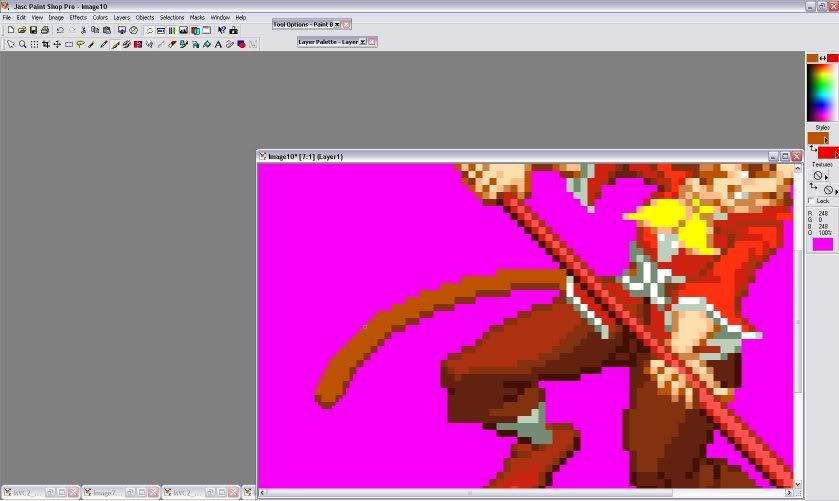This screenshot has width=839, height=501.
Task: Click the red background style swatch
Action: [x=826, y=153]
